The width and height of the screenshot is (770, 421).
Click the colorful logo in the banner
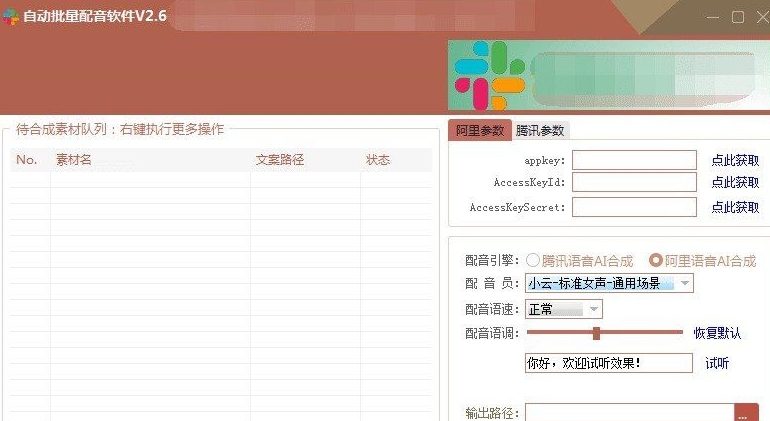(x=489, y=75)
